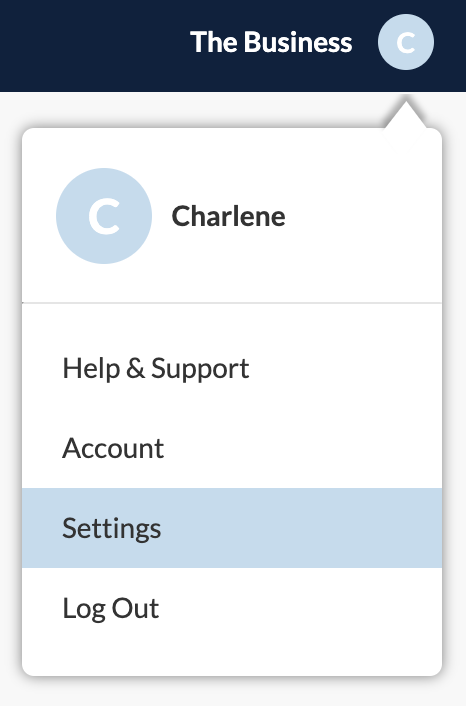The image size is (466, 706).
Task: Click The Business name in header
Action: (271, 42)
